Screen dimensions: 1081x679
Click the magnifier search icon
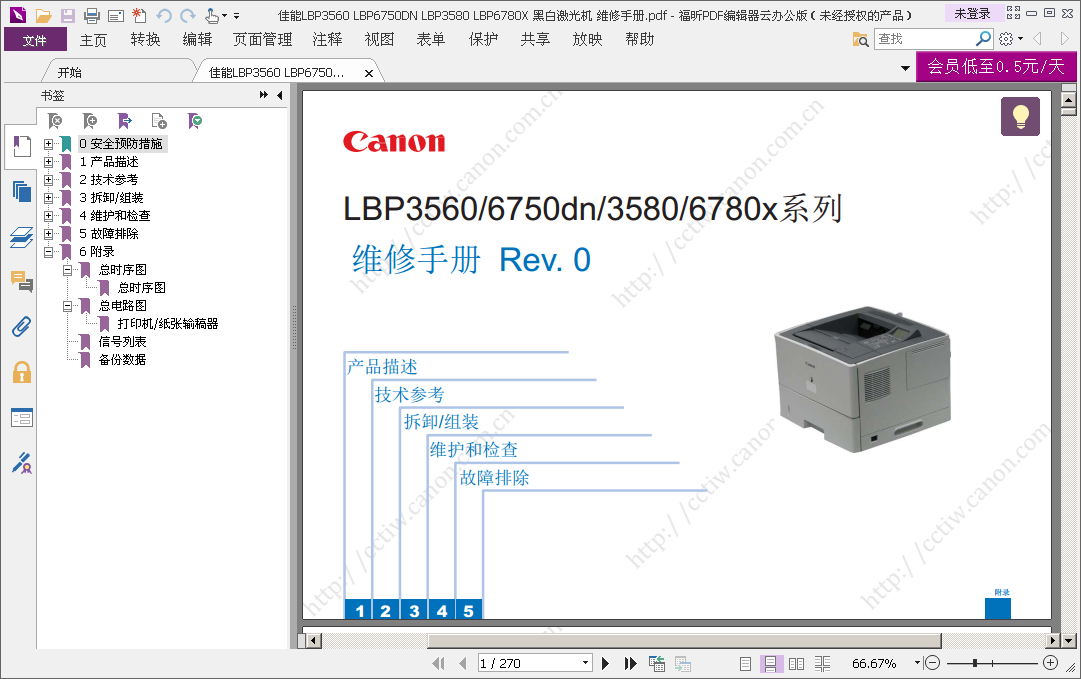pyautogui.click(x=984, y=39)
